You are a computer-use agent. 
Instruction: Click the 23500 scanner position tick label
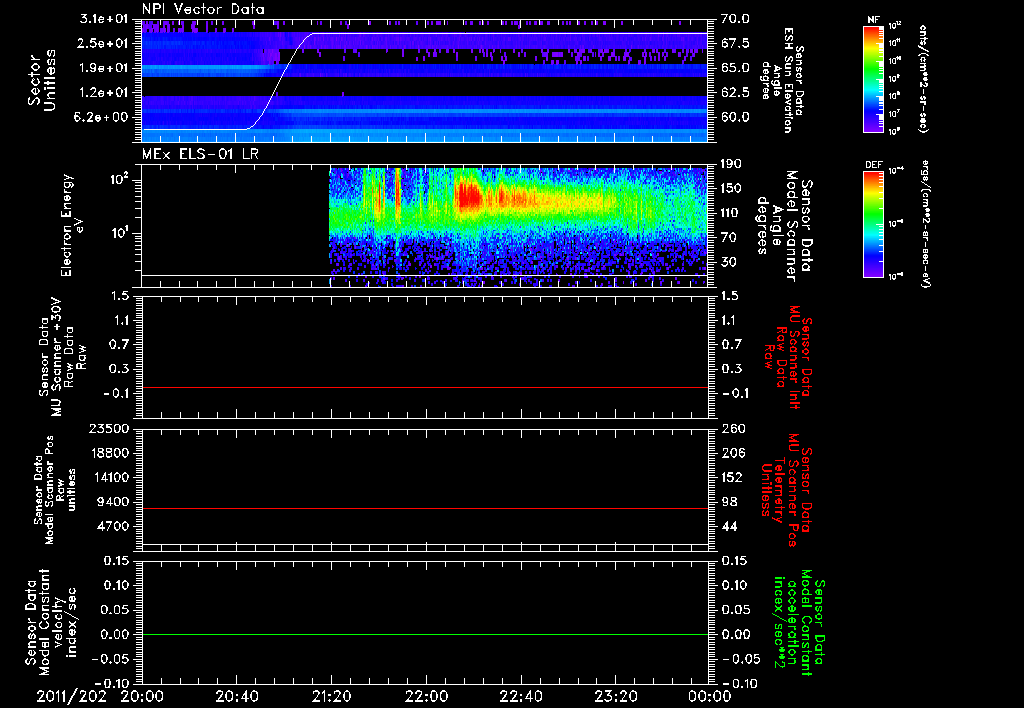click(x=110, y=429)
